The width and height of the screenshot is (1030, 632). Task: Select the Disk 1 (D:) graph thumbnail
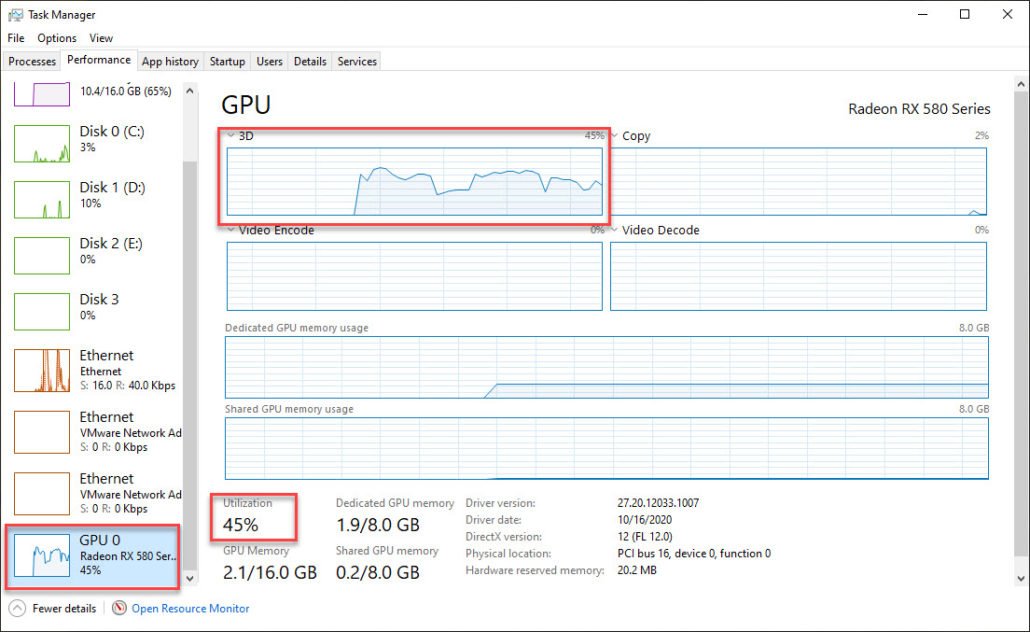(42, 200)
